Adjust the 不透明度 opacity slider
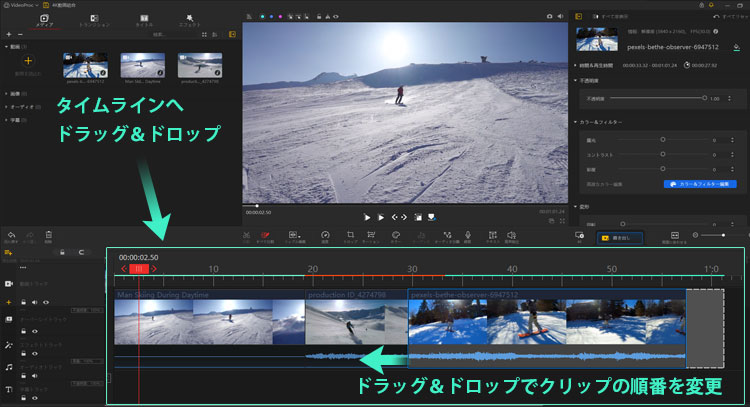Image resolution: width=750 pixels, height=407 pixels. pyautogui.click(x=658, y=98)
